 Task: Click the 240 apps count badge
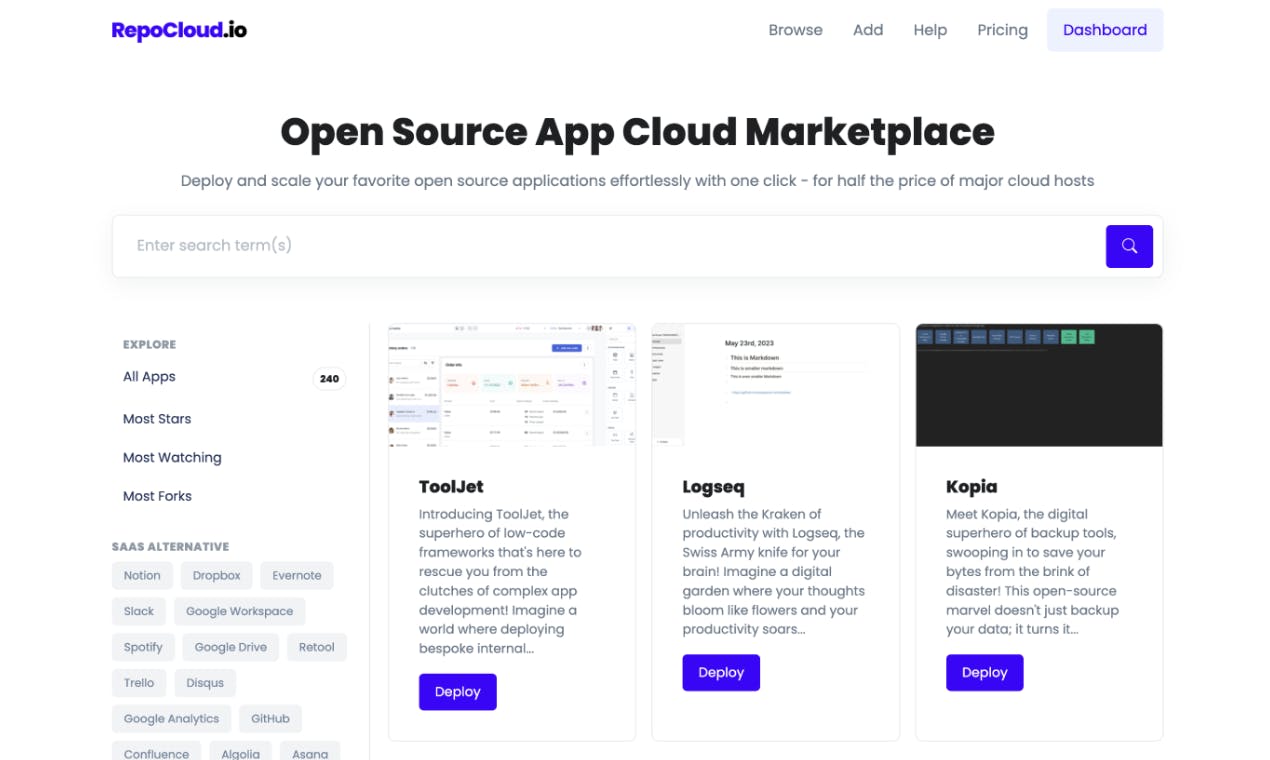[330, 379]
